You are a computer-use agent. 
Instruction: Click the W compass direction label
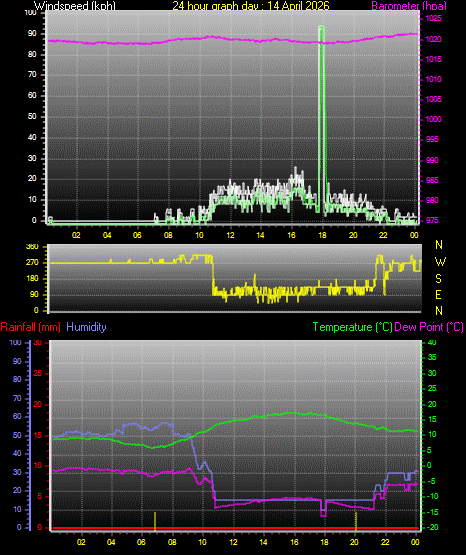point(440,262)
